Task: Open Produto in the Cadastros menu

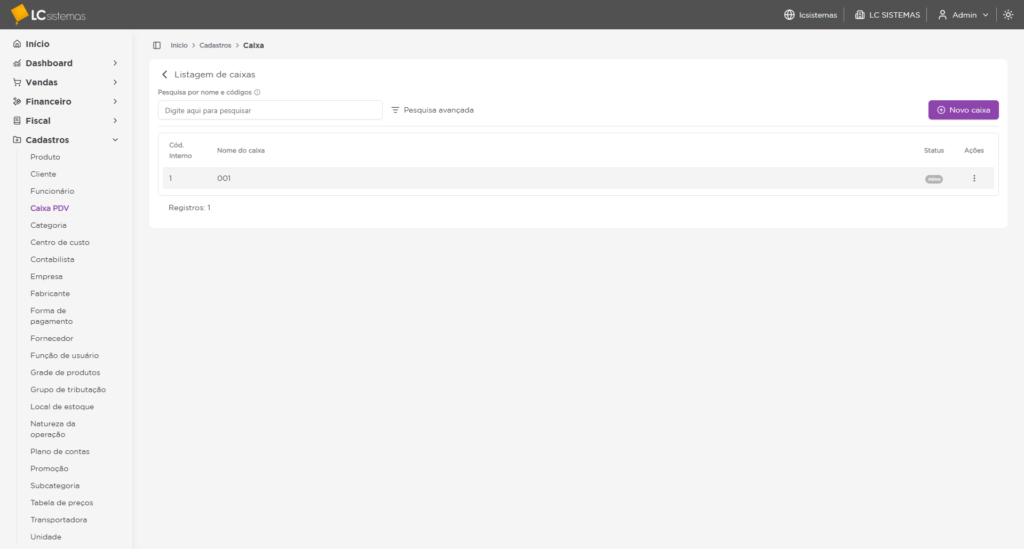Action: pos(45,157)
